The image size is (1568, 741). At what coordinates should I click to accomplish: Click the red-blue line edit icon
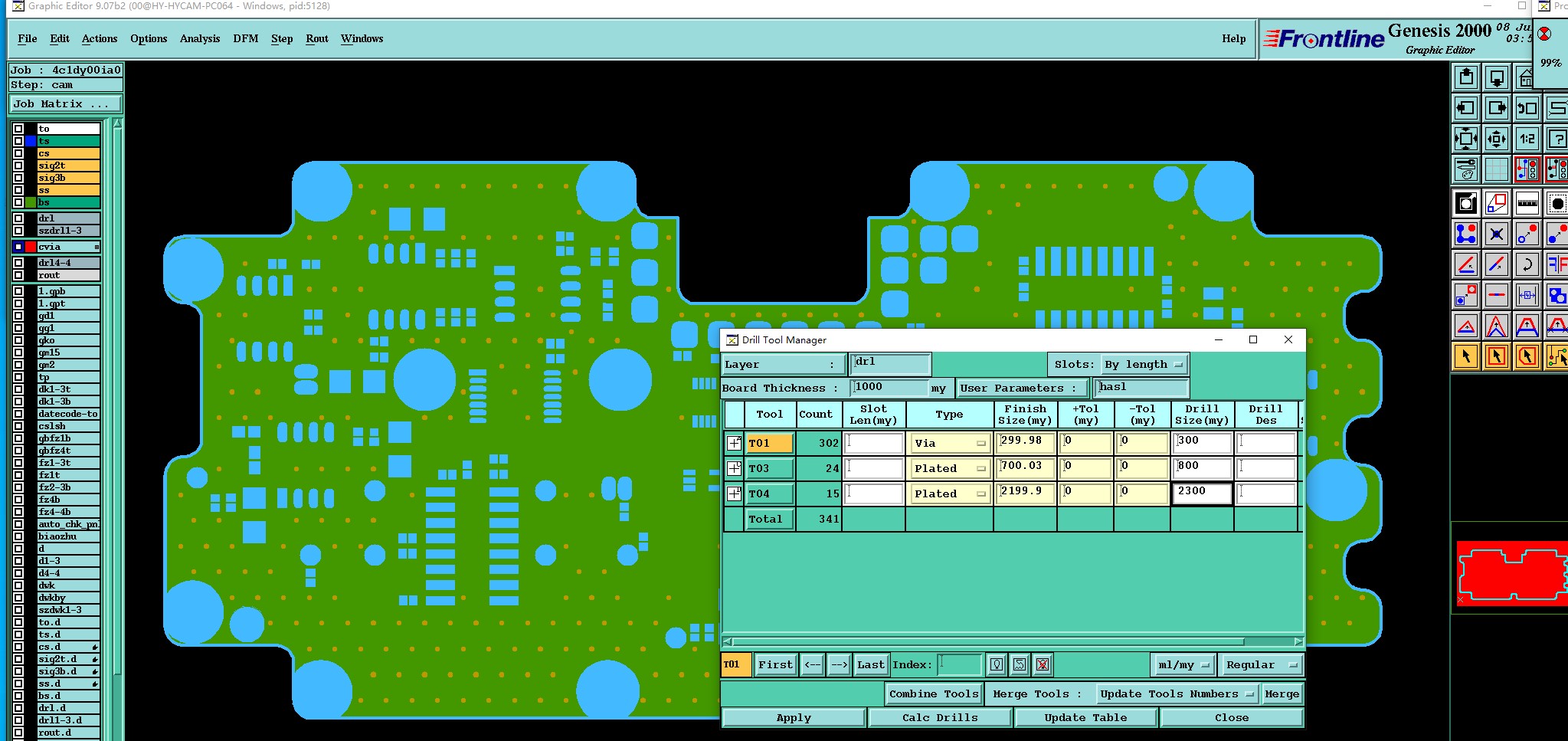click(1497, 264)
